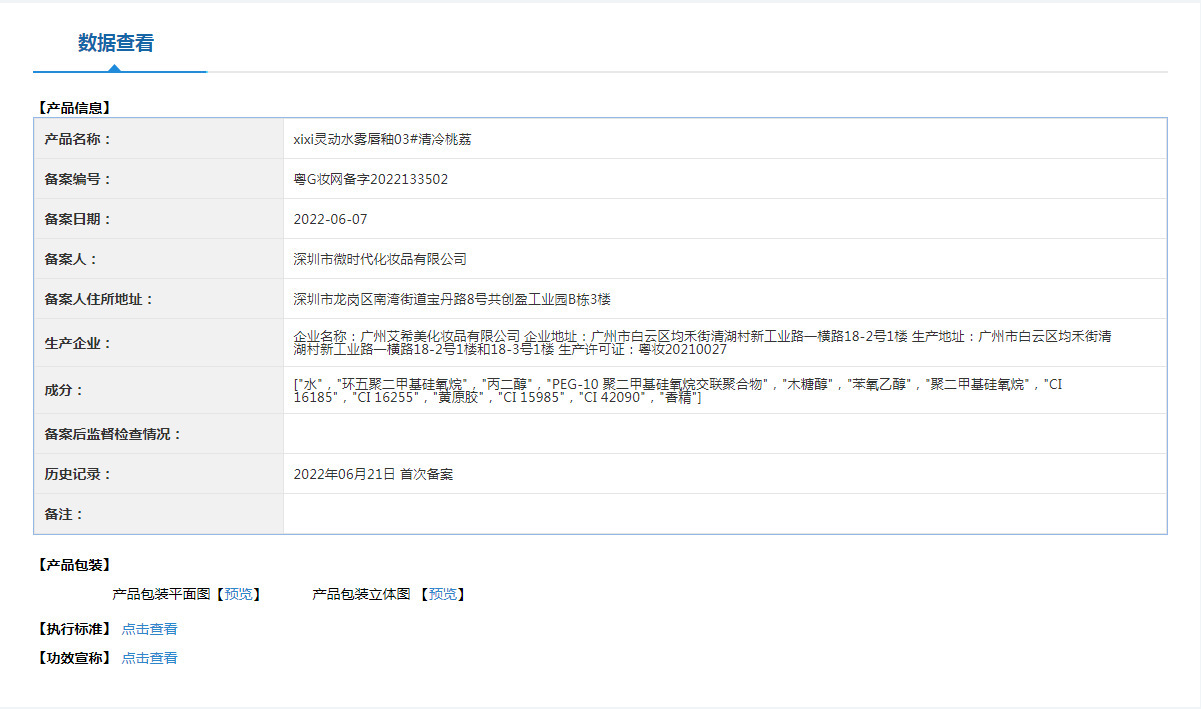The height and width of the screenshot is (709, 1201).
Task: Select the 生产企业 row label
Action: 78,343
